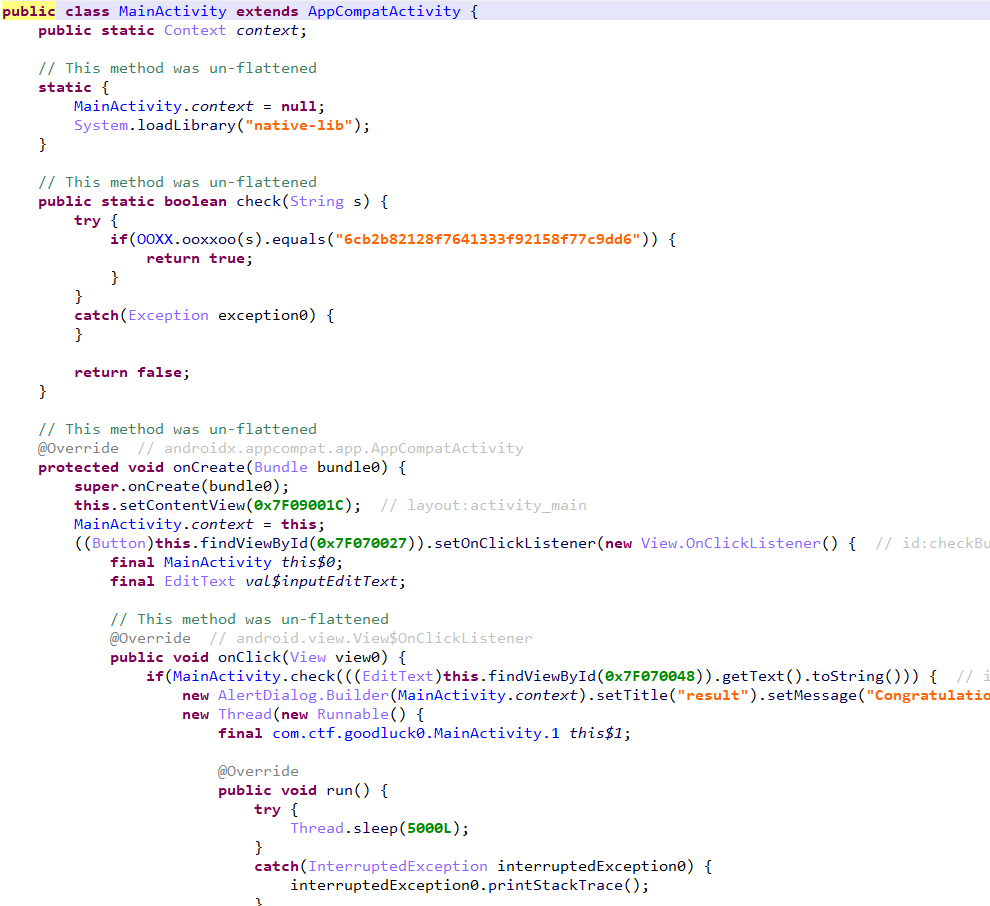Click the AlertDialog.Builder type name
The image size is (990, 906).
pos(303,695)
